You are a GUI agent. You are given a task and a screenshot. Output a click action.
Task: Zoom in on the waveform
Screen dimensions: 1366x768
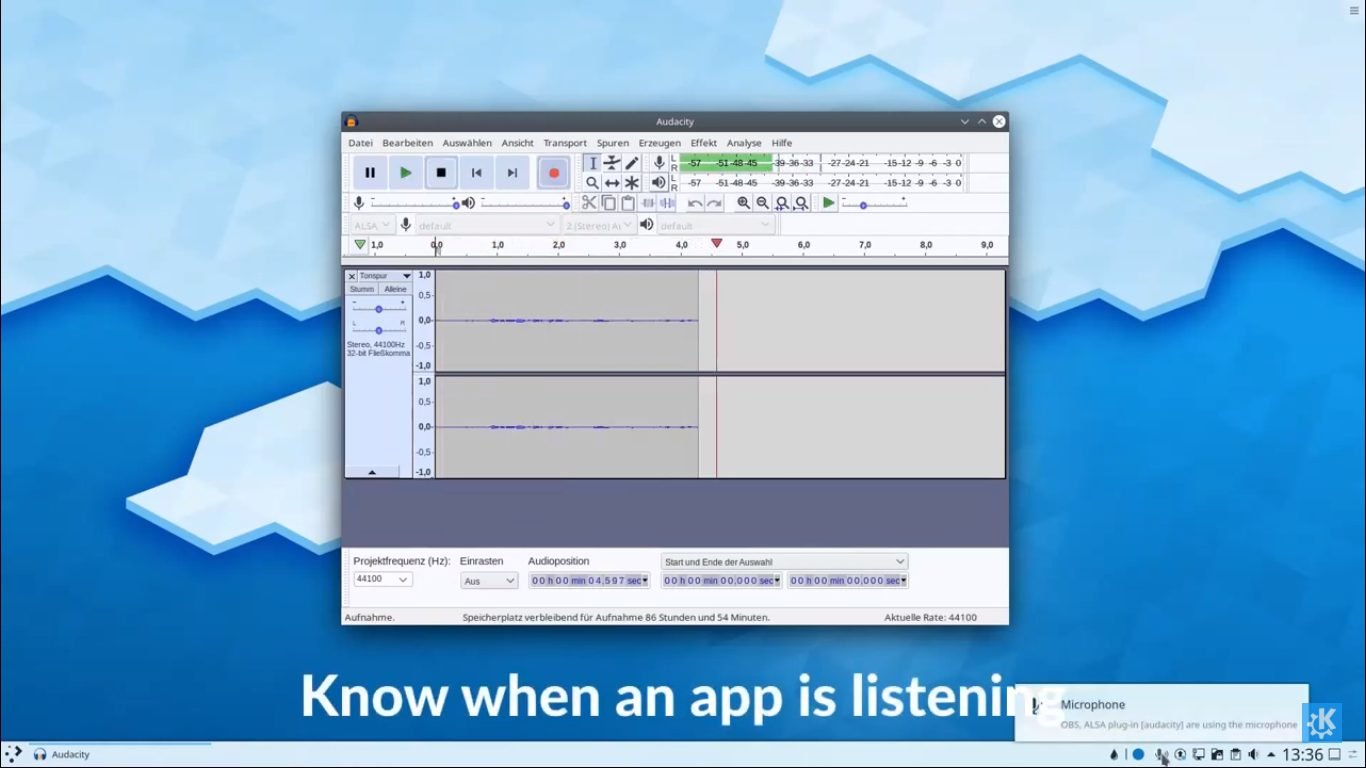click(743, 203)
